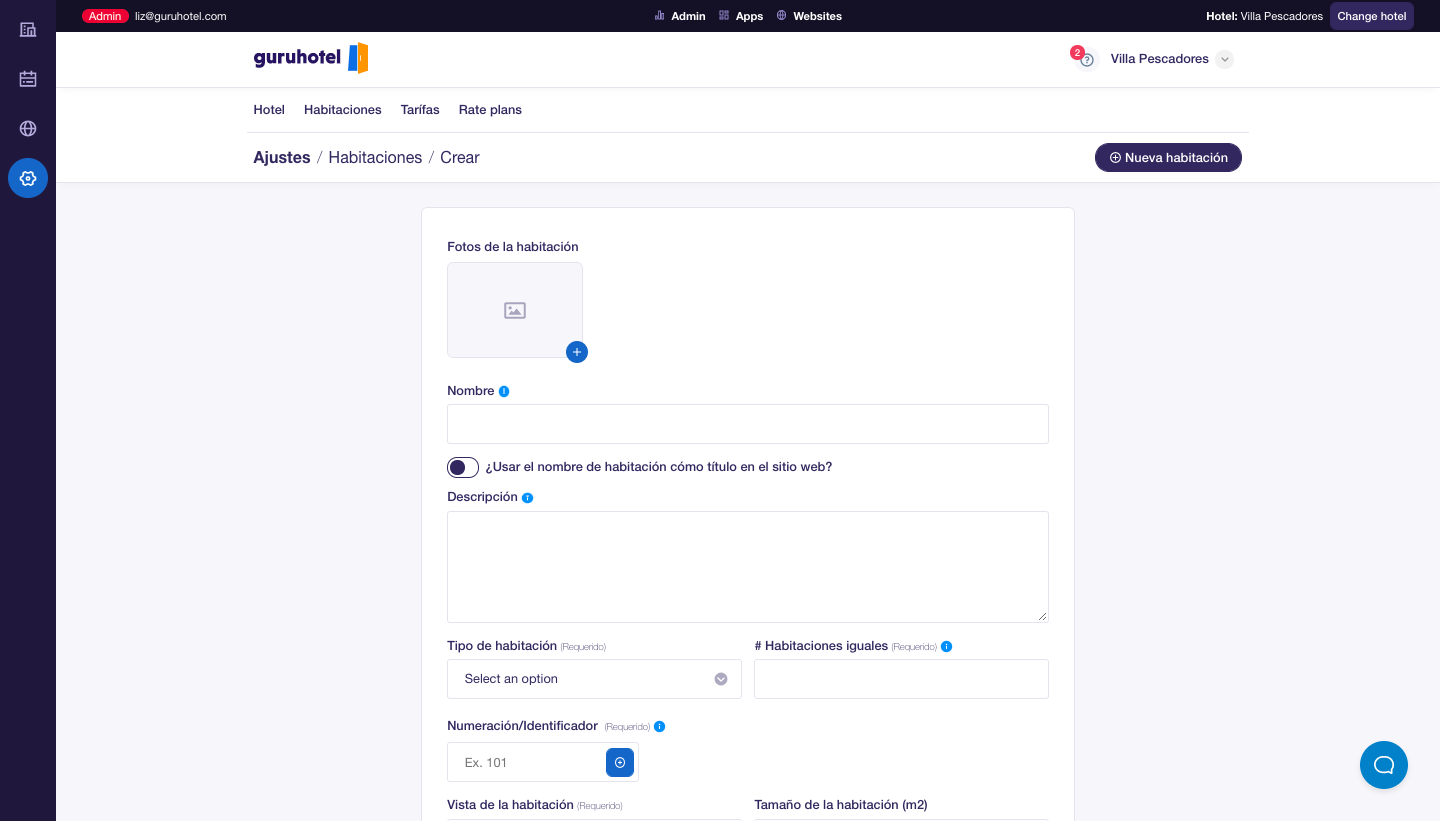Viewport: 1440px width, 821px height.
Task: Switch to the Tarifas tab
Action: coord(420,110)
